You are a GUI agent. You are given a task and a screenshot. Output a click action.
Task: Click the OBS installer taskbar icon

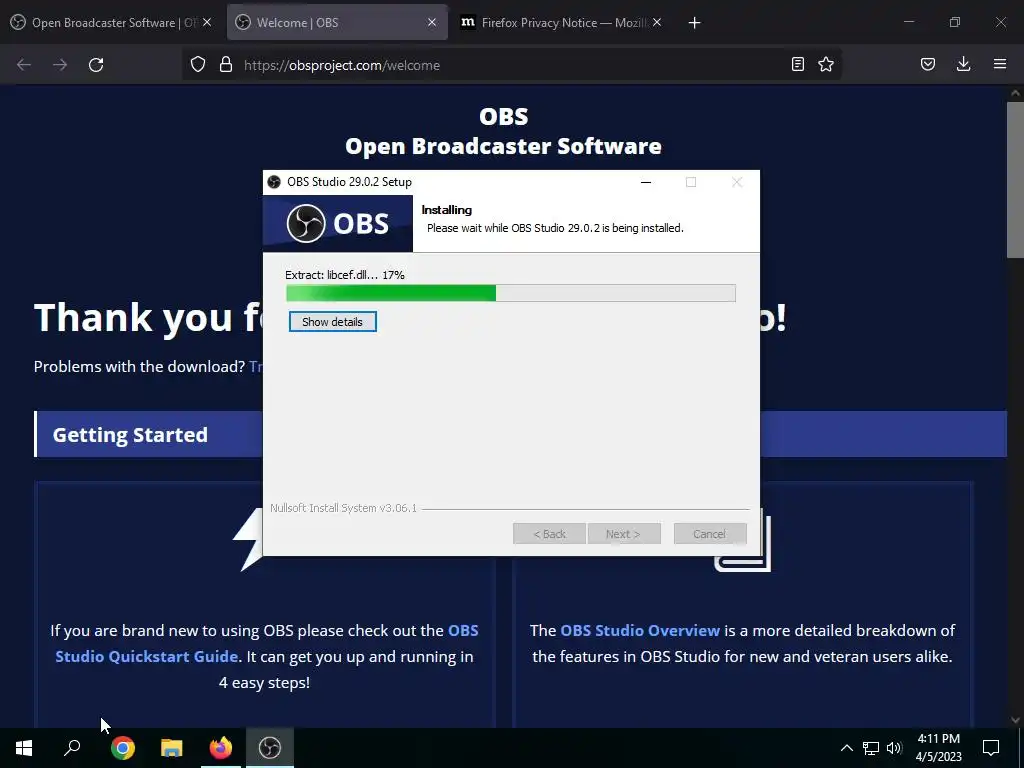point(270,748)
